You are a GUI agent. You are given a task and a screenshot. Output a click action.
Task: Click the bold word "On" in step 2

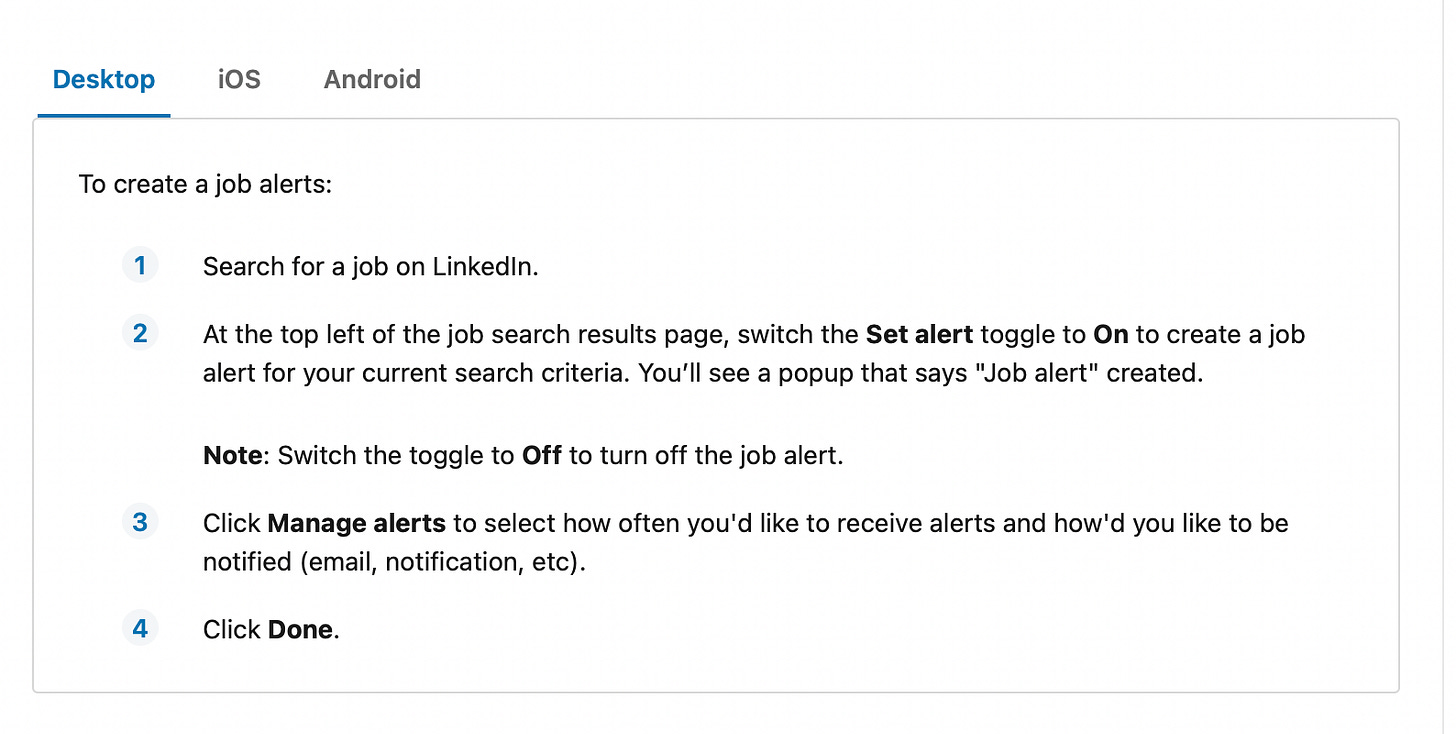pyautogui.click(x=1110, y=334)
